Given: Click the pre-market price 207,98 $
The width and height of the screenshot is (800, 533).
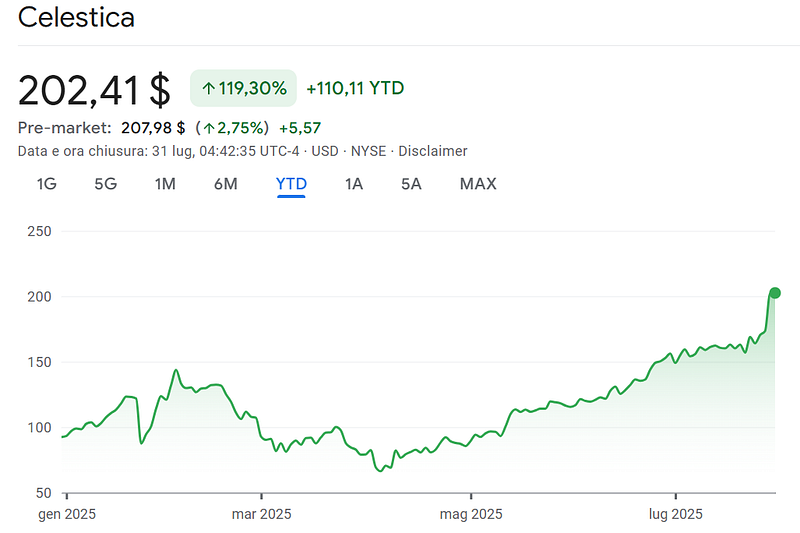Looking at the screenshot, I should [x=153, y=128].
